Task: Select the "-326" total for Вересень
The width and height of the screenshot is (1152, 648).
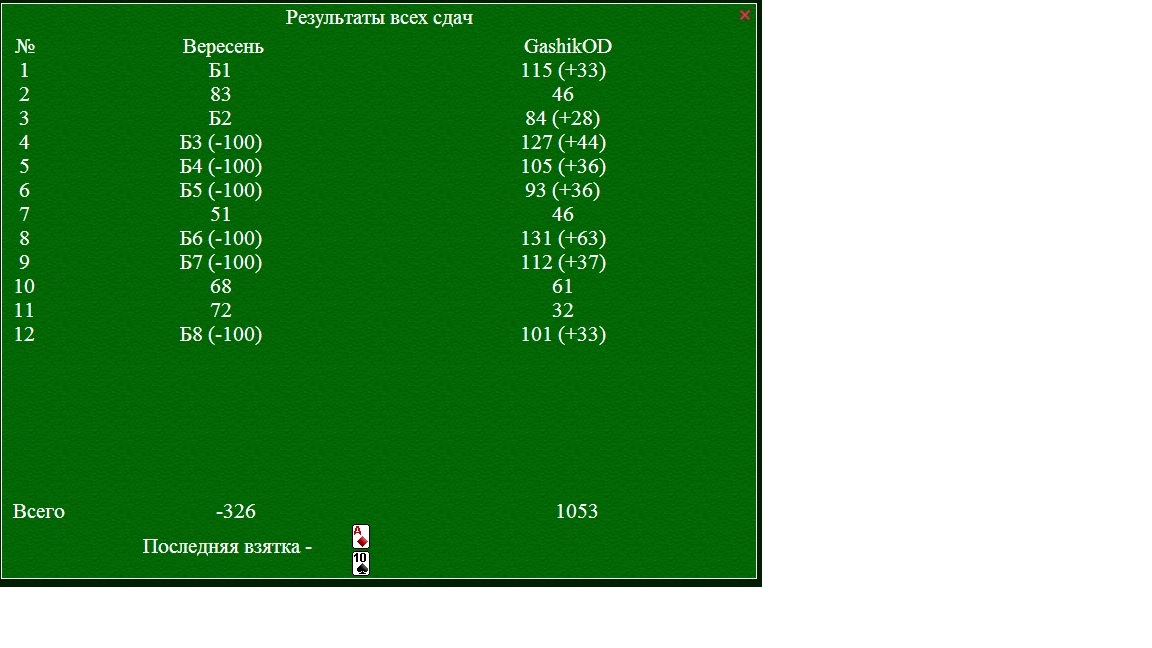Action: pos(236,511)
